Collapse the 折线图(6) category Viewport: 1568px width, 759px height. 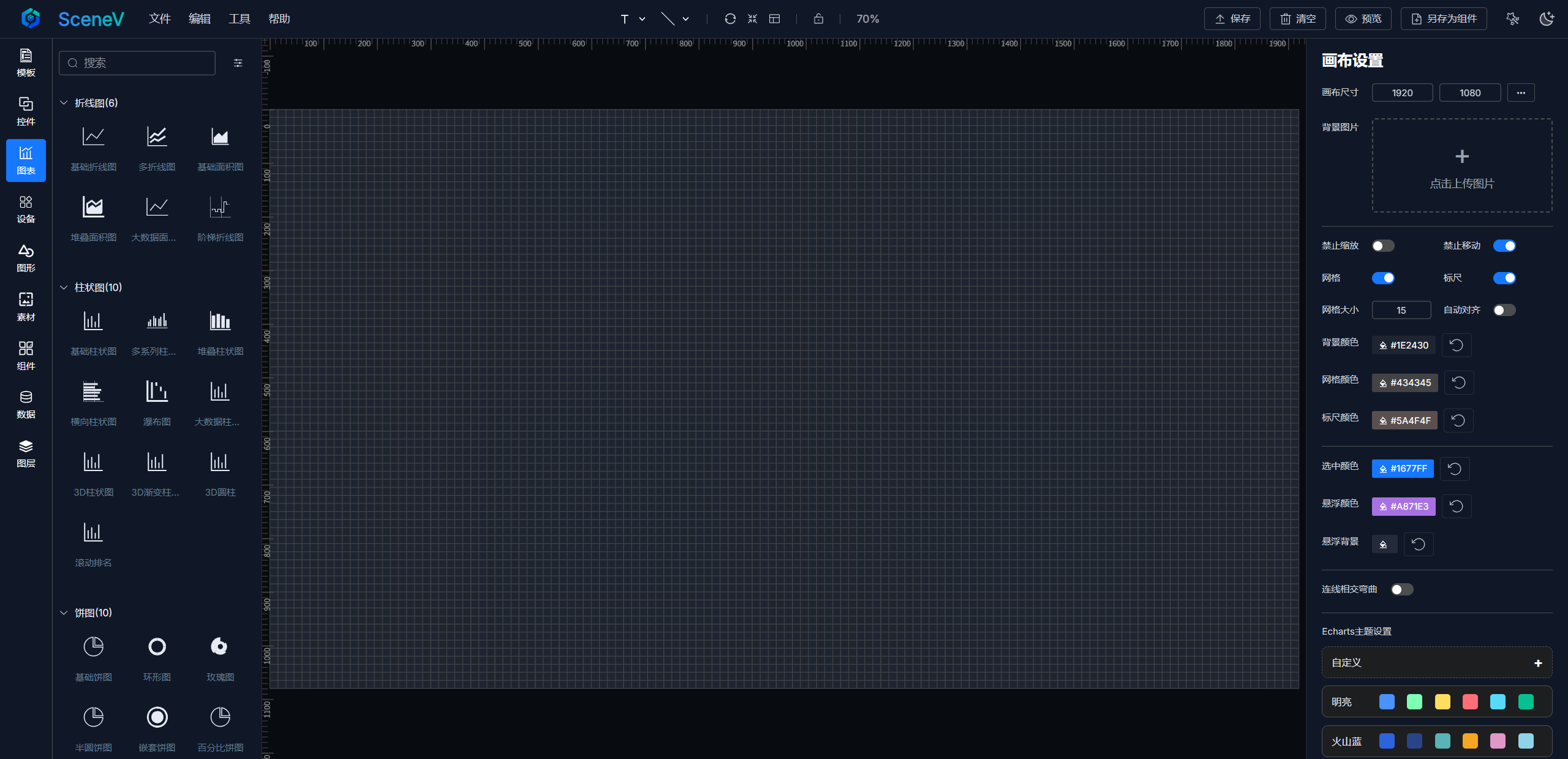64,103
